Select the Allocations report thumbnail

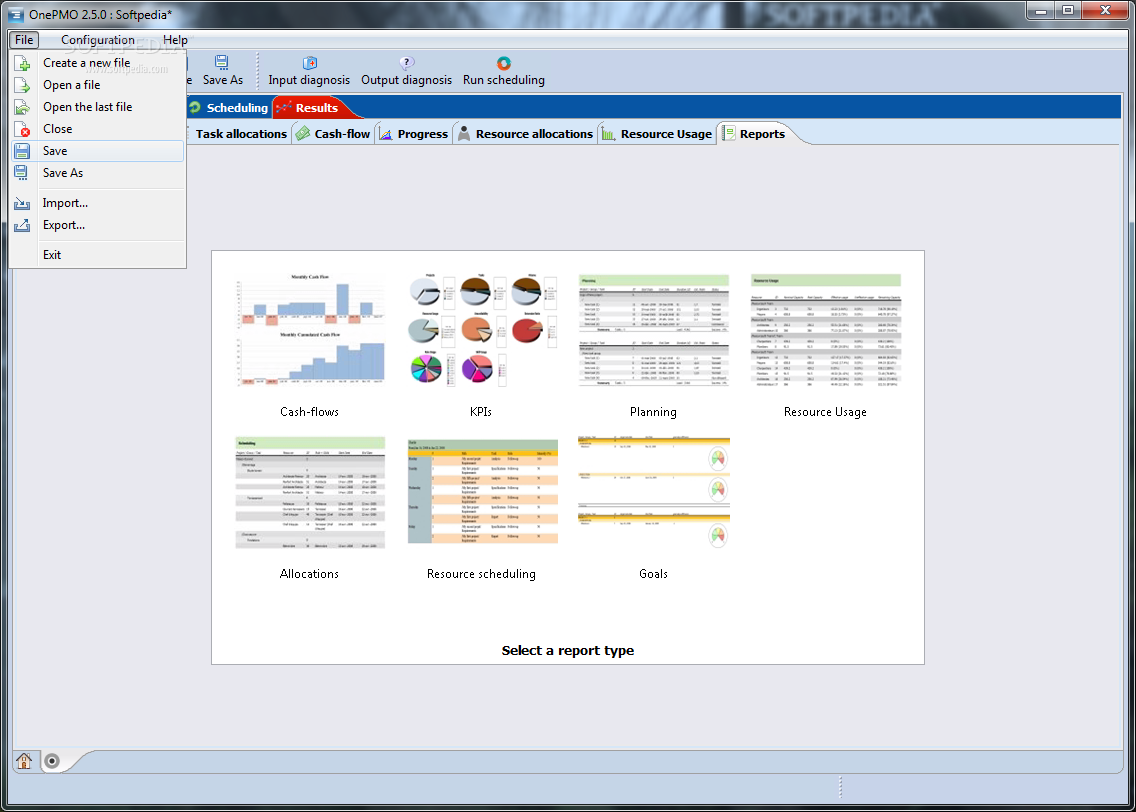click(x=309, y=493)
